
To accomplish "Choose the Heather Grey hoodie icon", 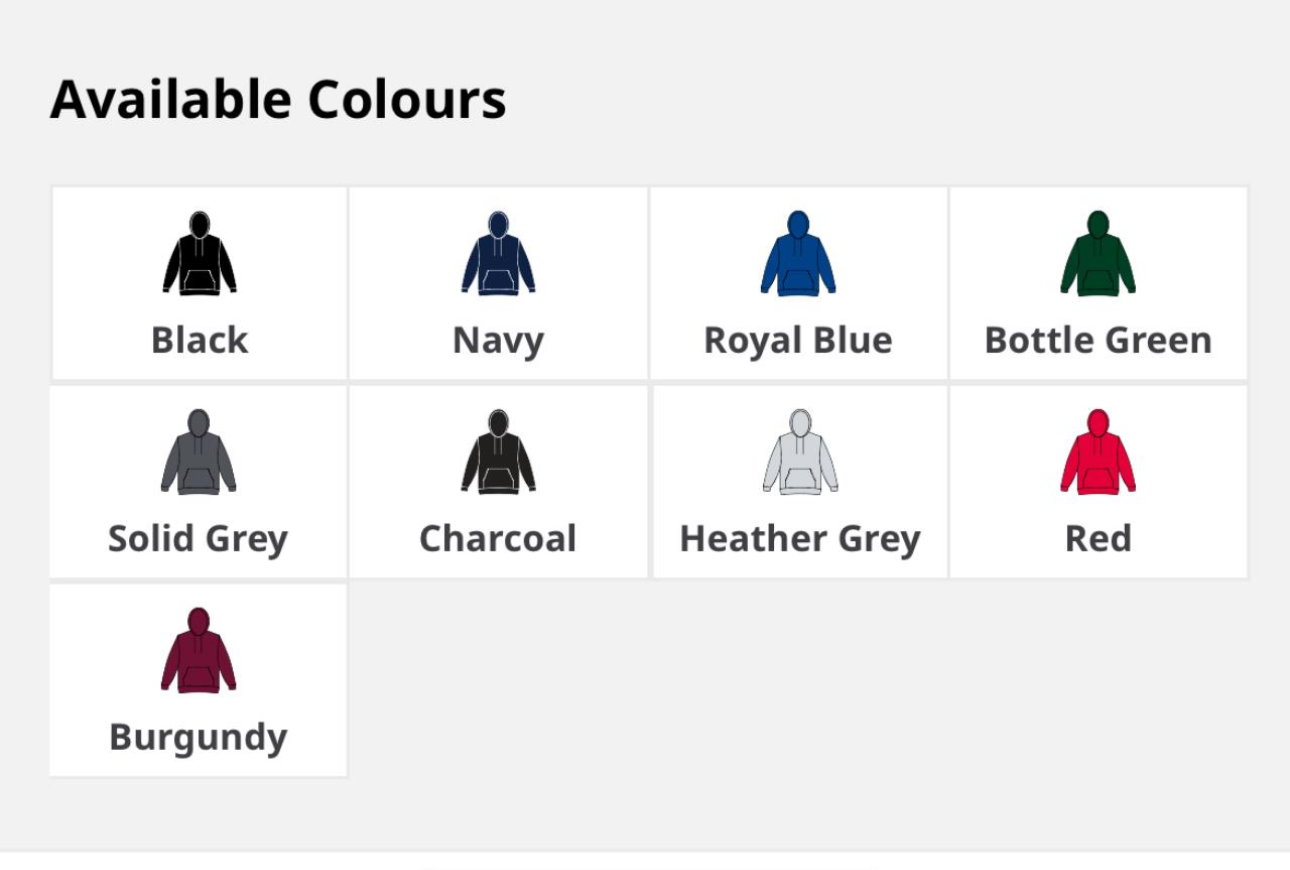I will coord(800,452).
